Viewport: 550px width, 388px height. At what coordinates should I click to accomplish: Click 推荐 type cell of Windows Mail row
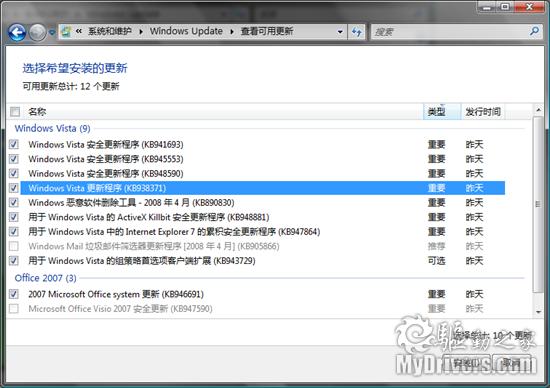coord(436,246)
